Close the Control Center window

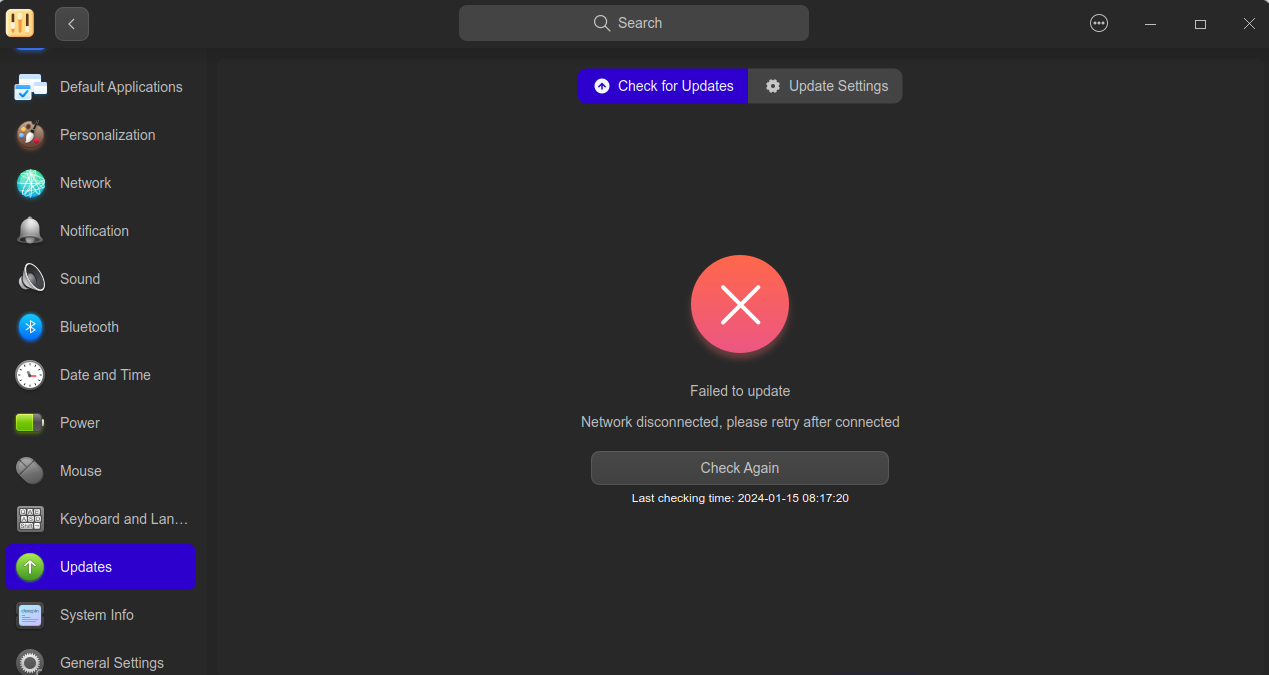(1249, 24)
